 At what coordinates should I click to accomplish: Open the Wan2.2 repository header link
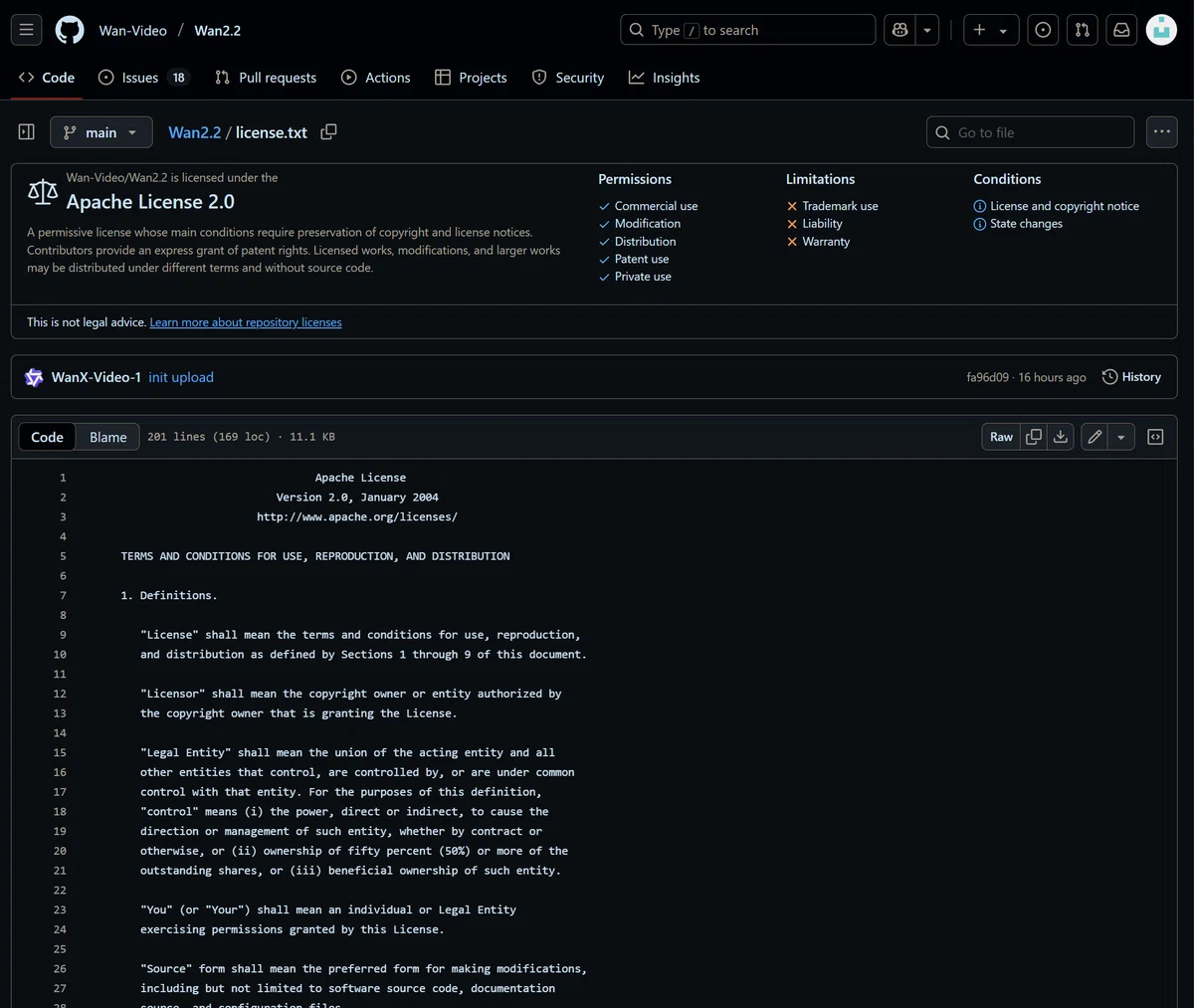218,30
